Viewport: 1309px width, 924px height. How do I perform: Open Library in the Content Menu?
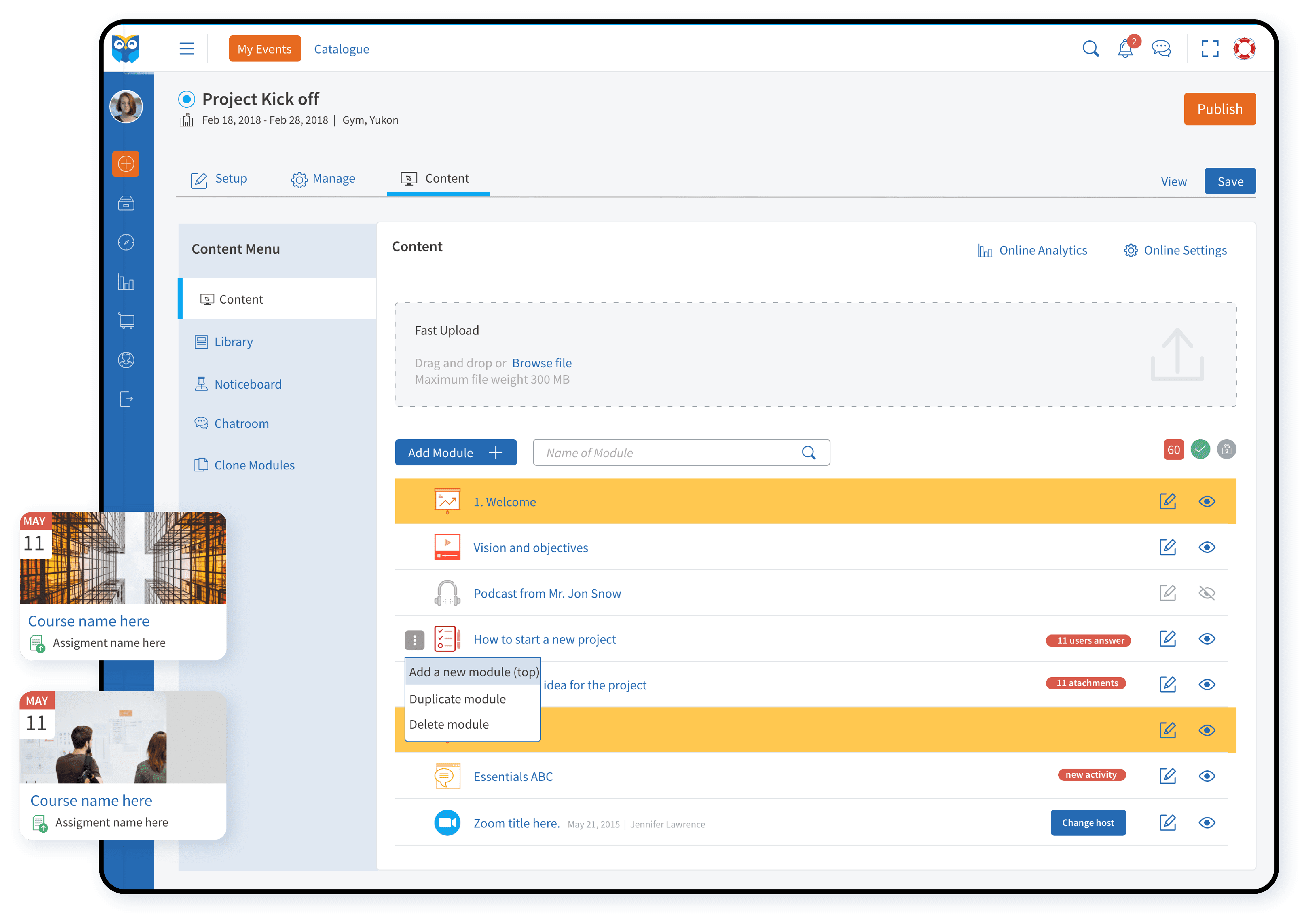click(x=224, y=342)
